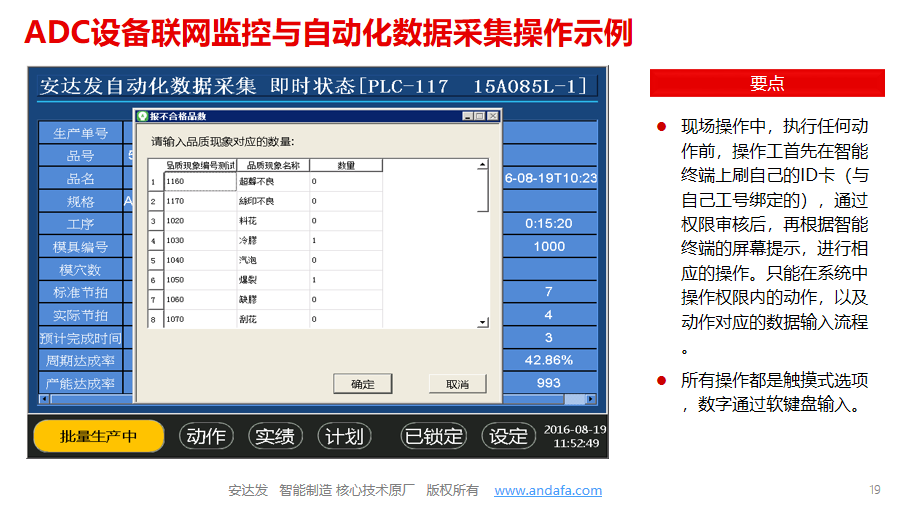Select quantity cell for 爆裂 row

pos(344,280)
